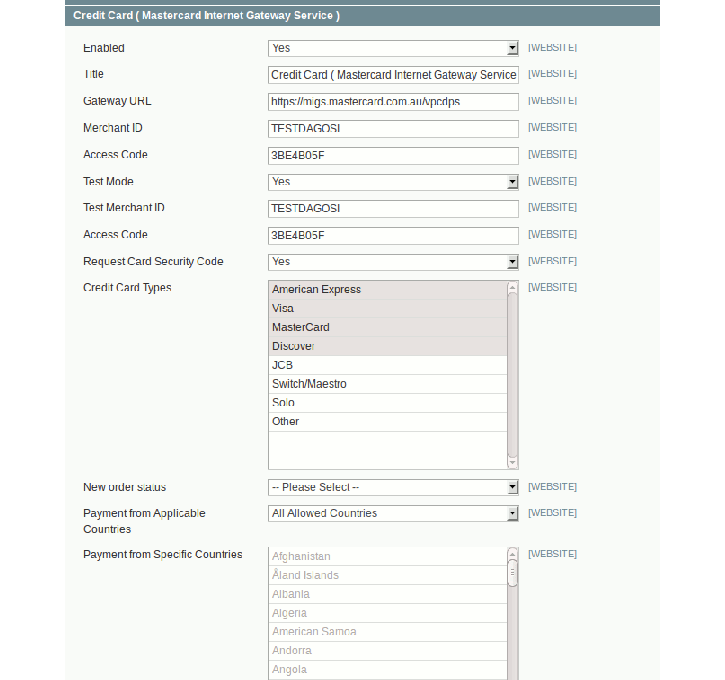Open the New order status dropdown
Image resolution: width=725 pixels, height=680 pixels.
pos(393,487)
